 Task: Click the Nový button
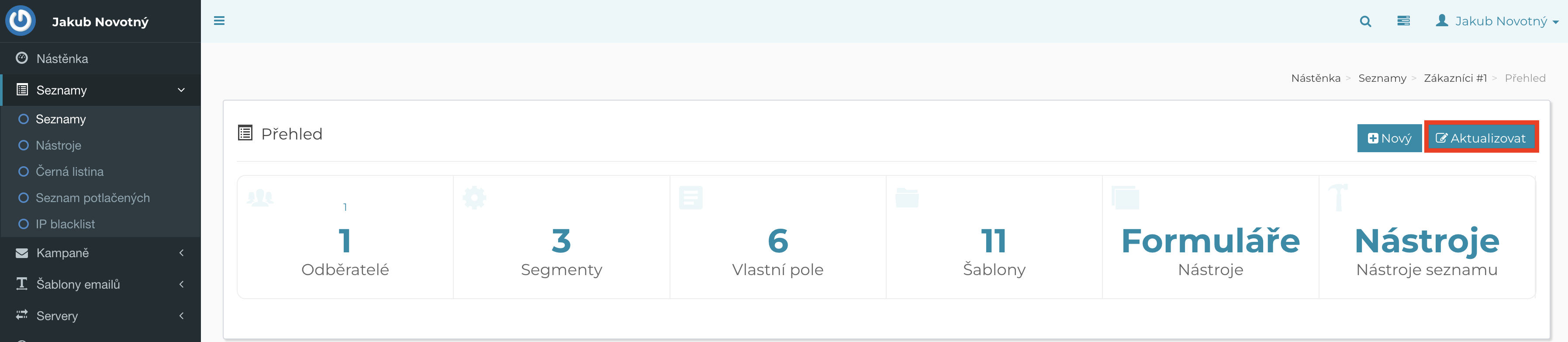click(x=1388, y=138)
